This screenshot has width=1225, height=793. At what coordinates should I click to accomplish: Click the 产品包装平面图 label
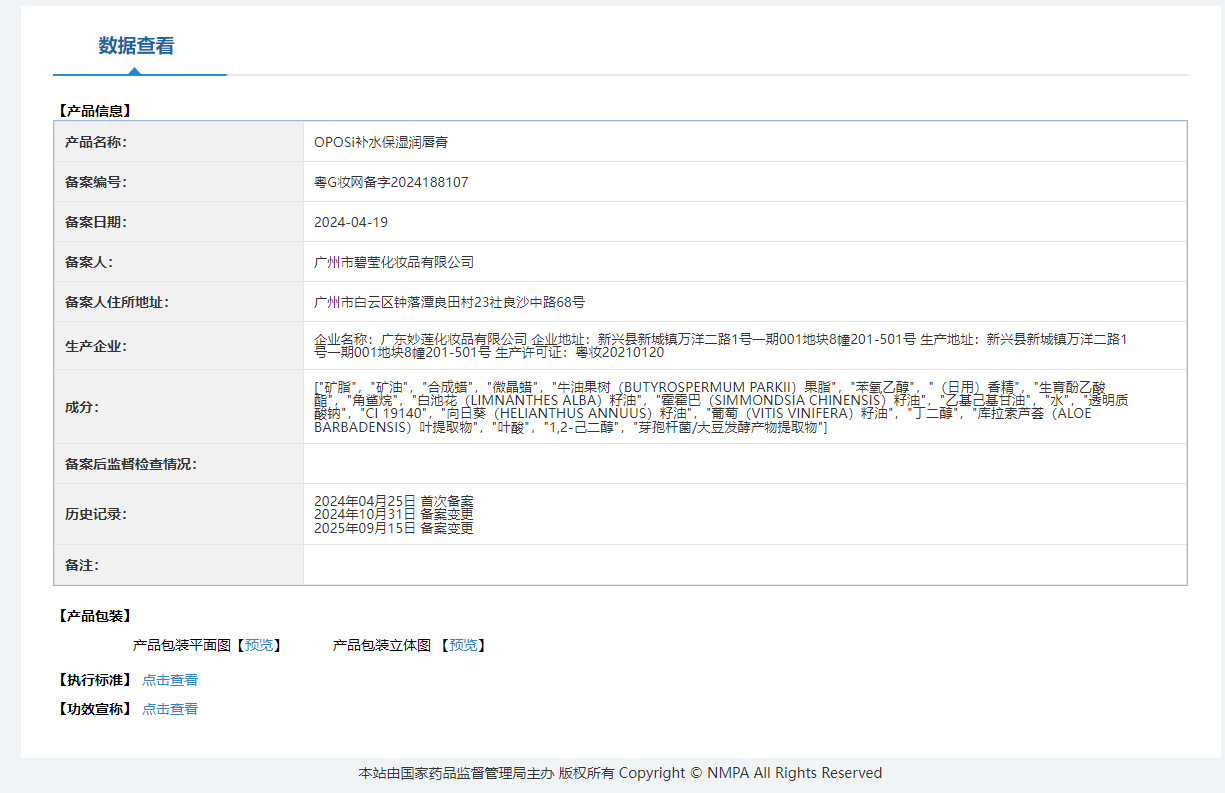[182, 645]
